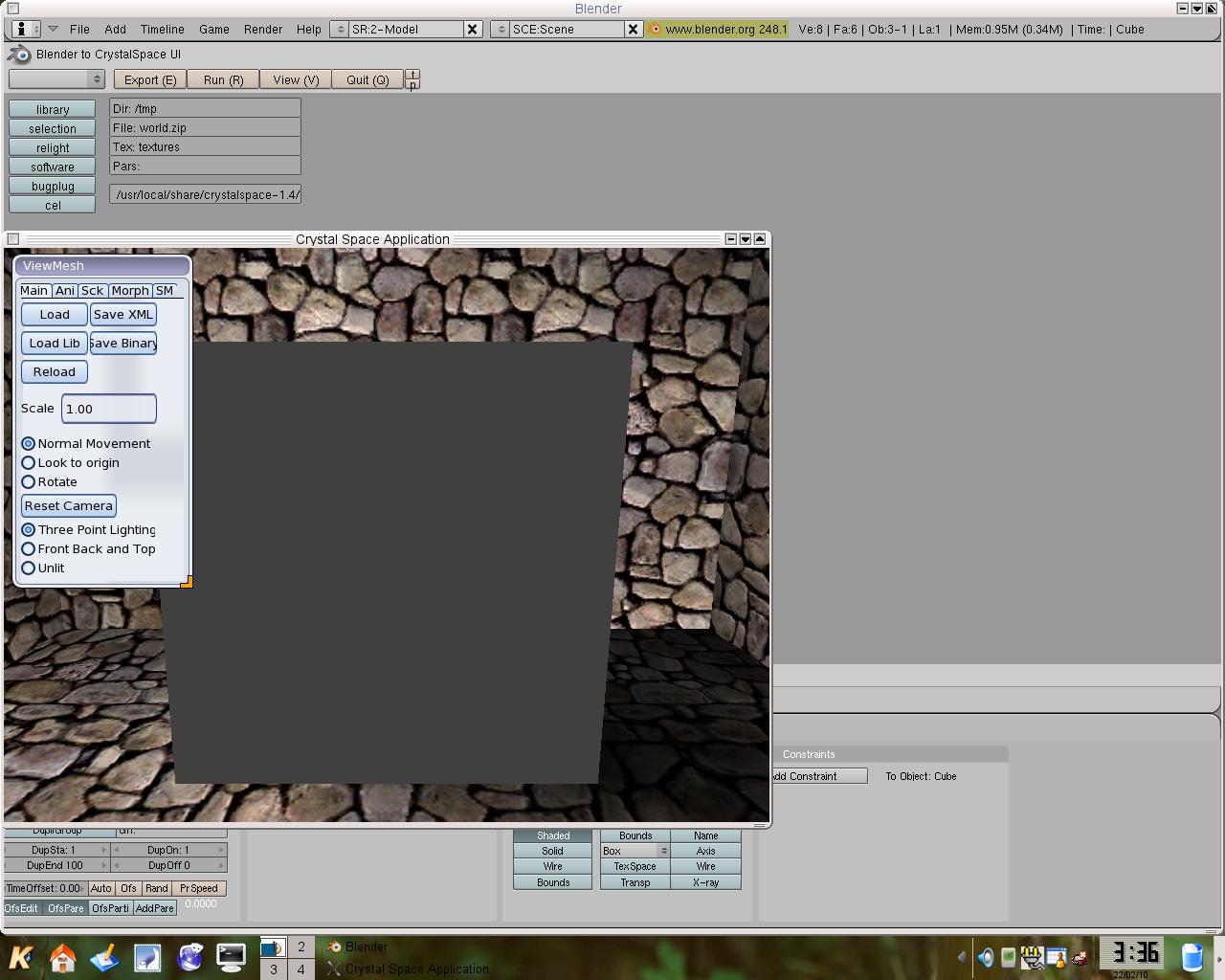Open the KDE K menu
This screenshot has width=1225, height=980.
tap(21, 956)
